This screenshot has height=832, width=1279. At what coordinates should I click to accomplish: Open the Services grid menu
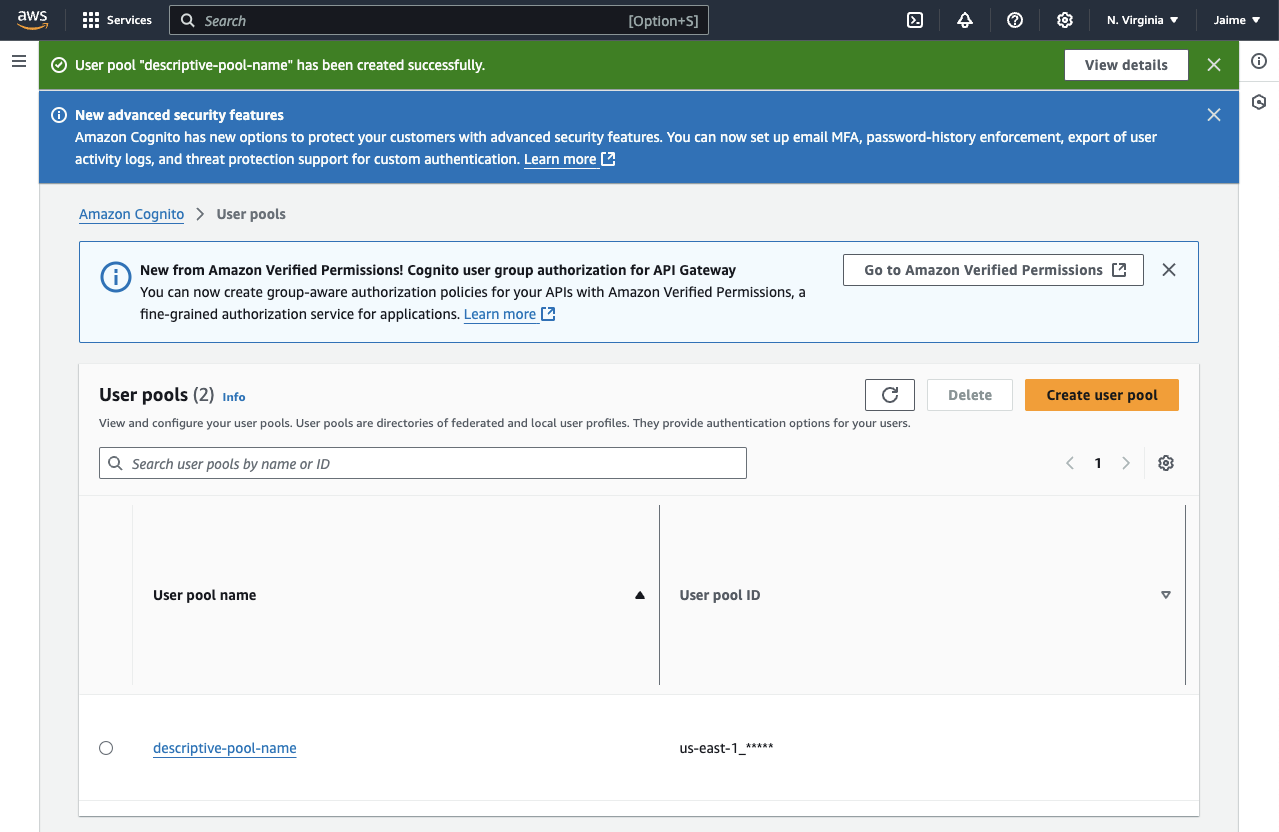[117, 20]
